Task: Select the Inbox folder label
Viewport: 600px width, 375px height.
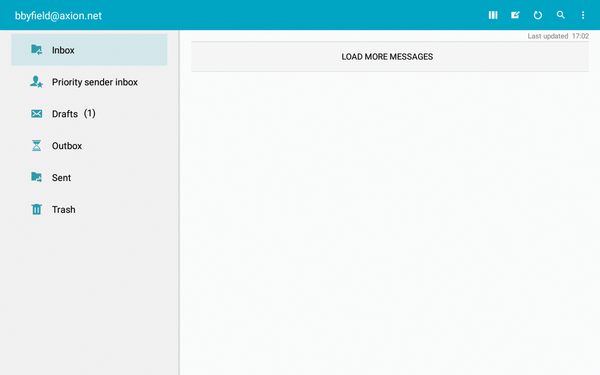Action: coord(63,50)
